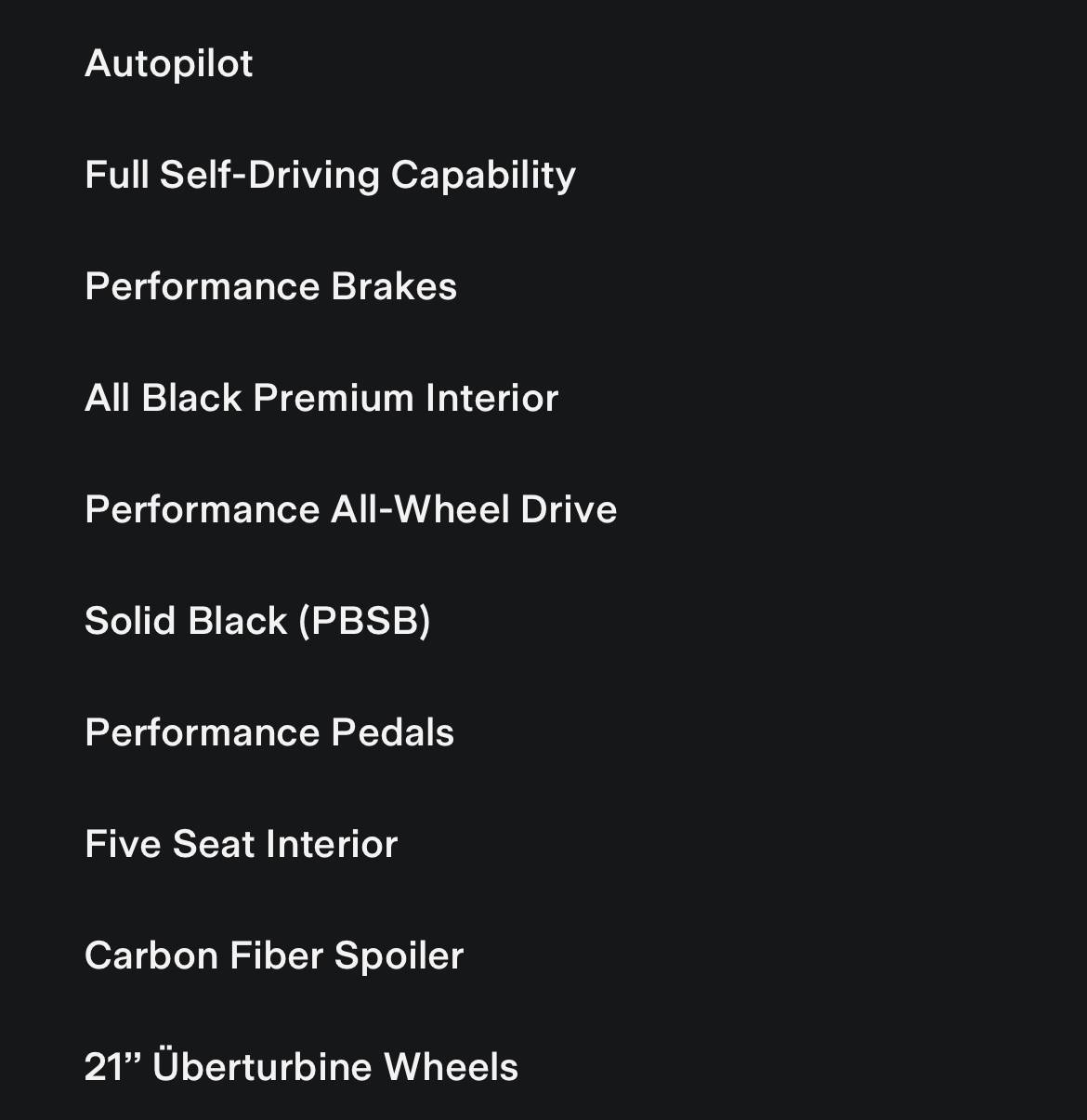
Task: Show Performance All-Wheel Drive details
Action: click(350, 509)
